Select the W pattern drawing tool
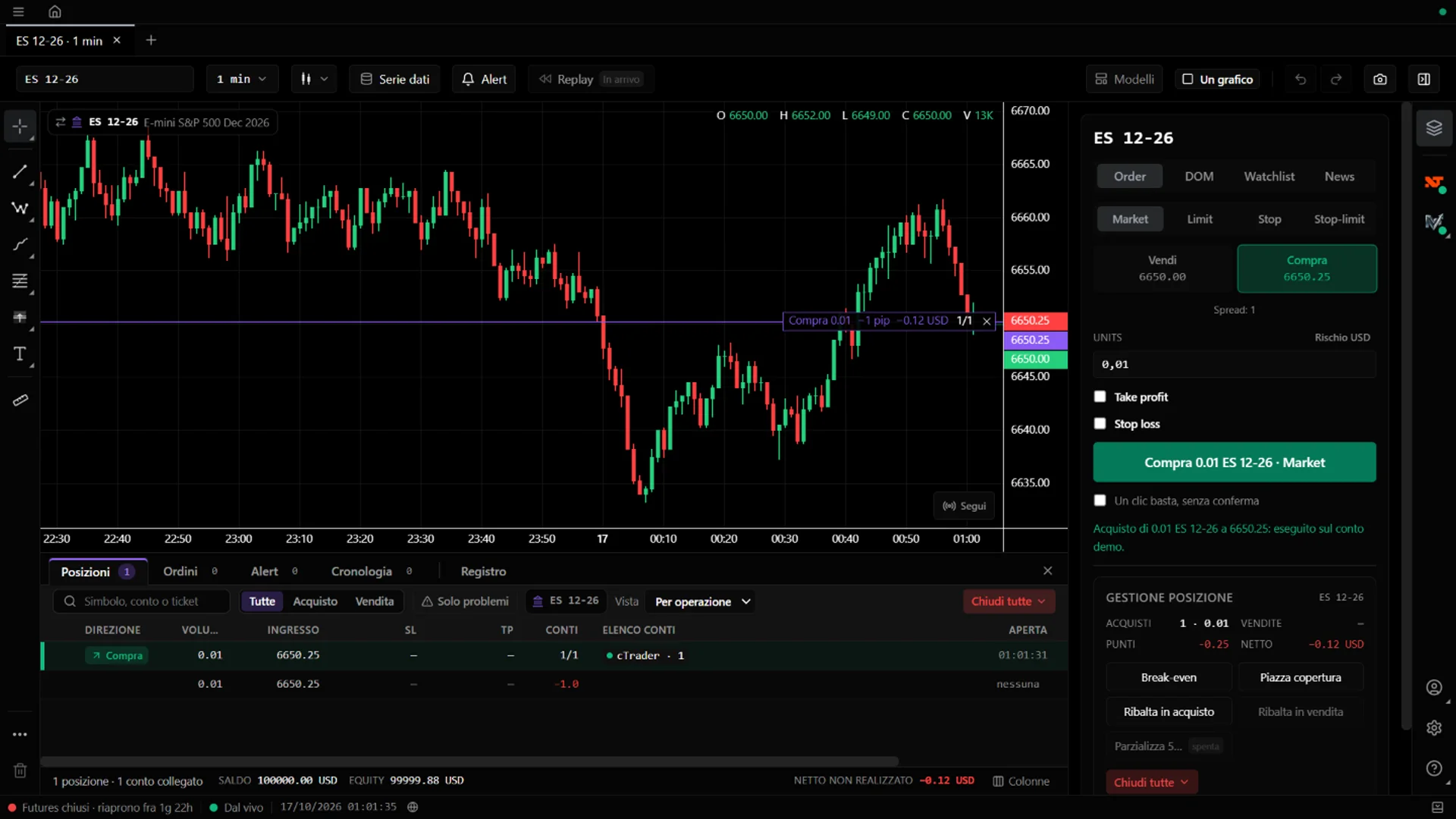The height and width of the screenshot is (819, 1456). tap(20, 208)
